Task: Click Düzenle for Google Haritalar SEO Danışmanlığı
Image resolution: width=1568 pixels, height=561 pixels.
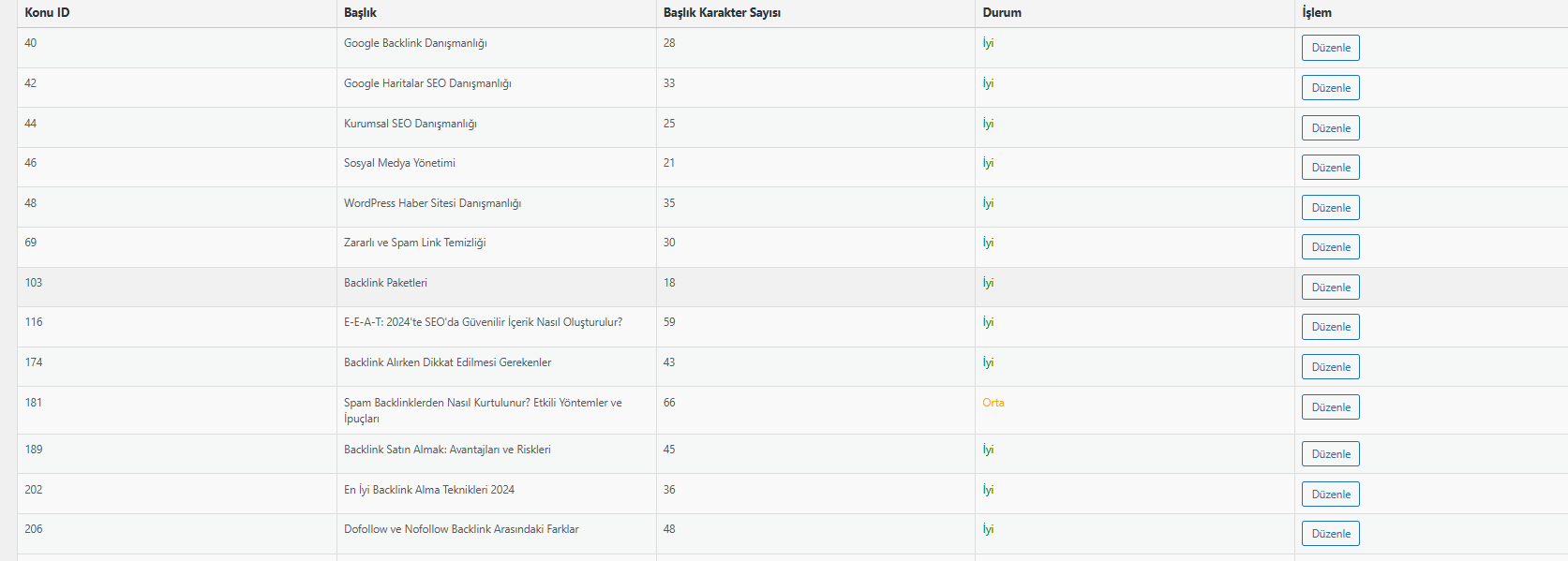Action: tap(1330, 88)
